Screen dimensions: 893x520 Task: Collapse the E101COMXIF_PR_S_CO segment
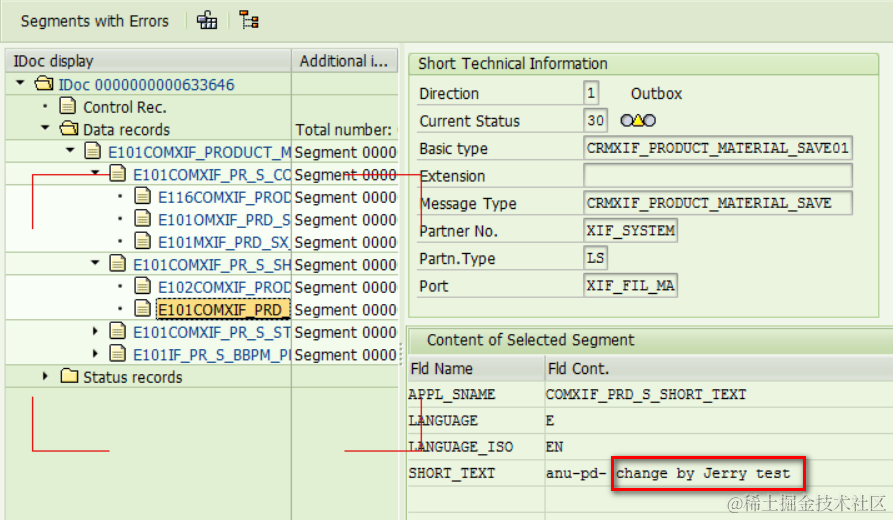[95, 172]
